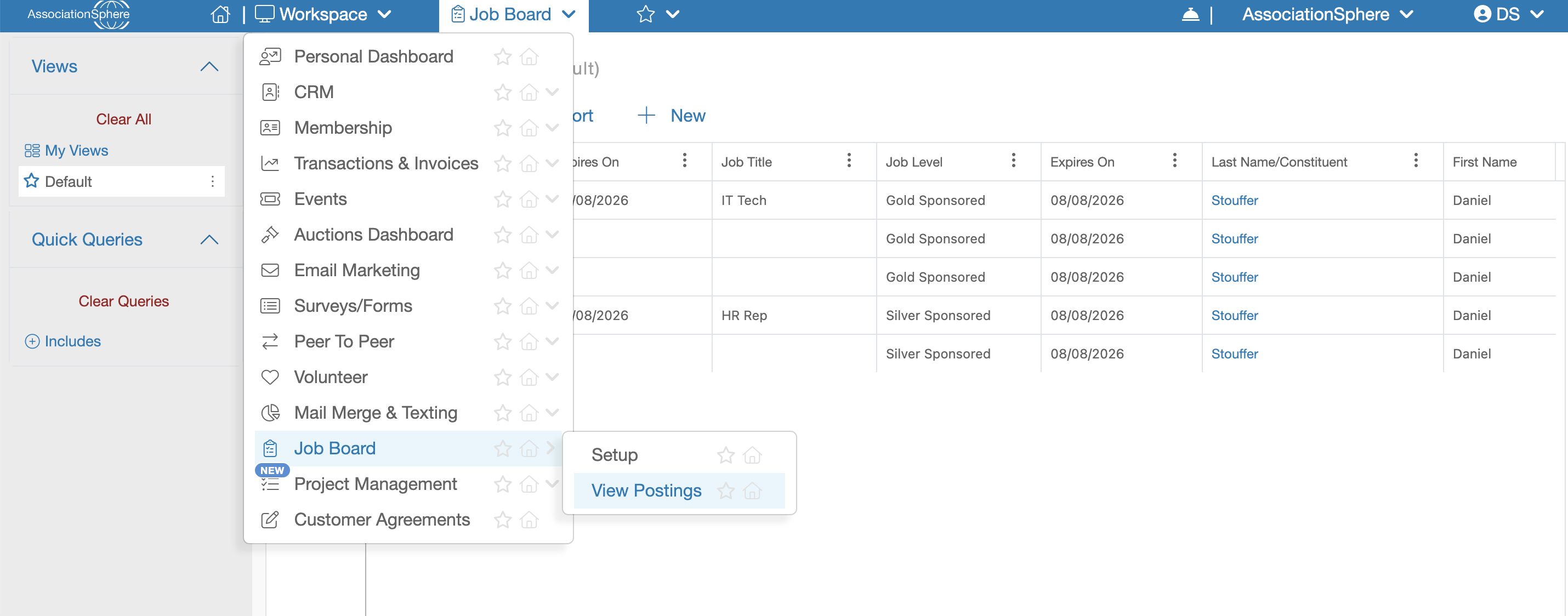The image size is (1568, 616).
Task: Click Clear Queries link
Action: click(x=123, y=301)
